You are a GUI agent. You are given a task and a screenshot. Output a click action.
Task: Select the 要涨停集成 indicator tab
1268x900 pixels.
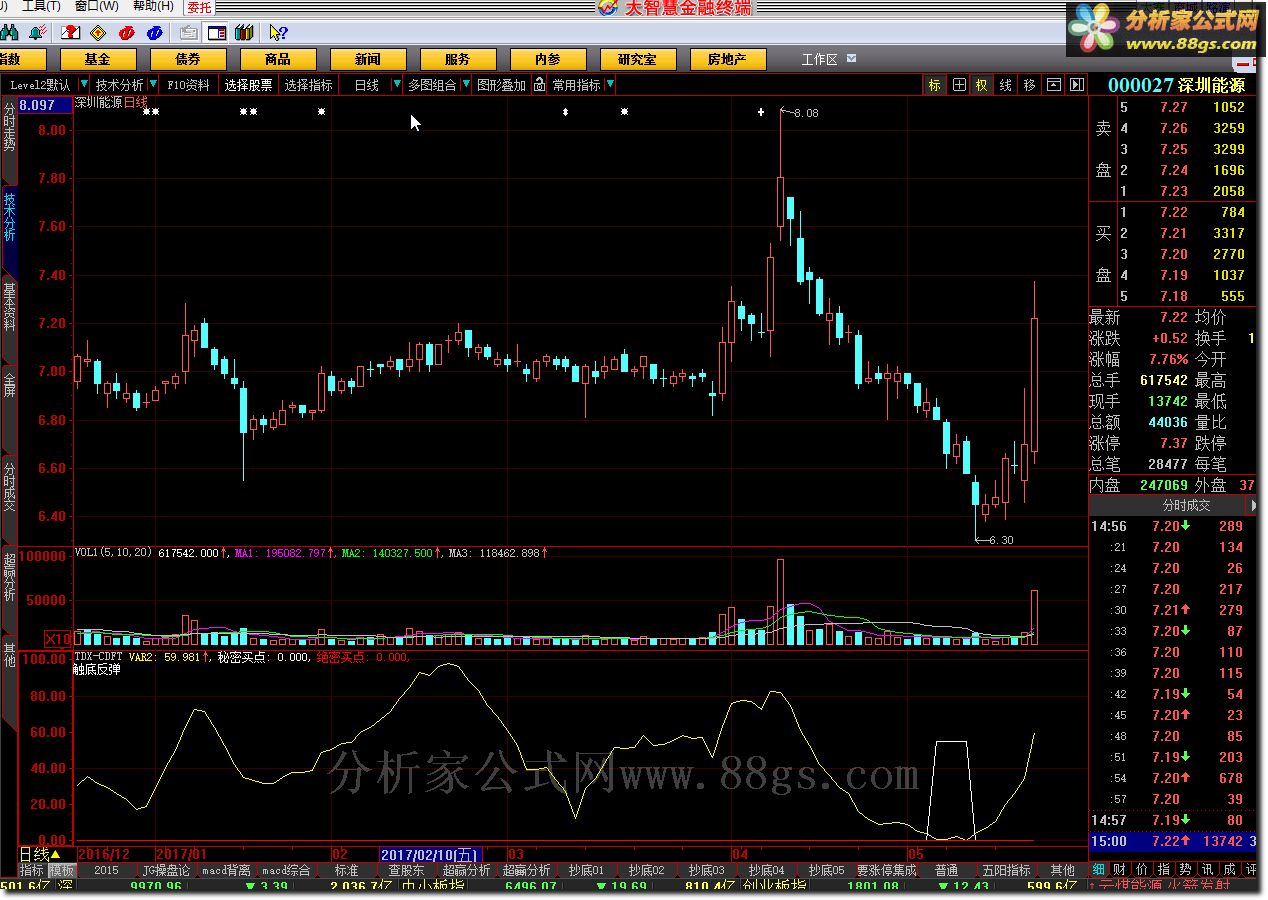(886, 871)
